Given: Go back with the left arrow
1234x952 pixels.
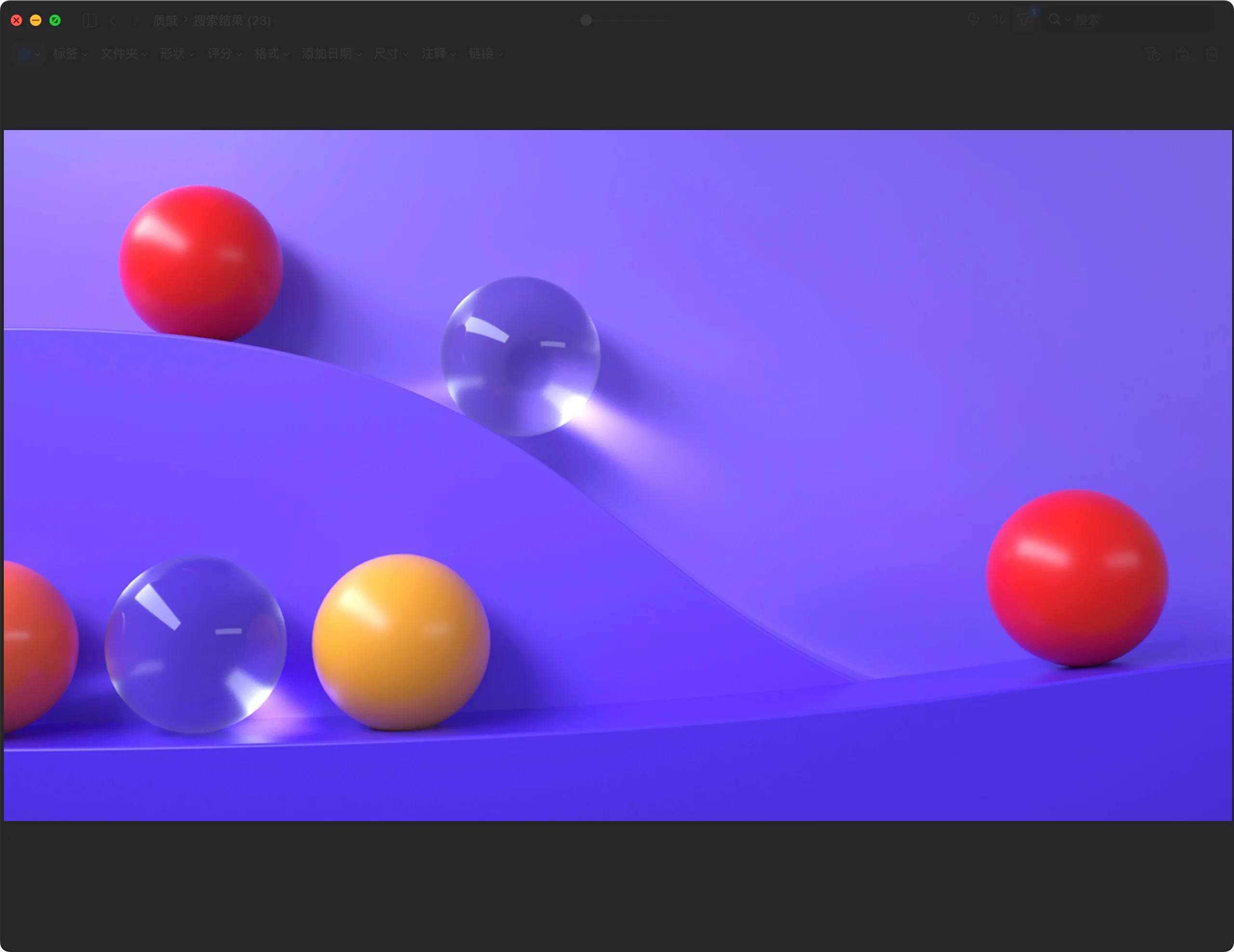Looking at the screenshot, I should pos(113,21).
